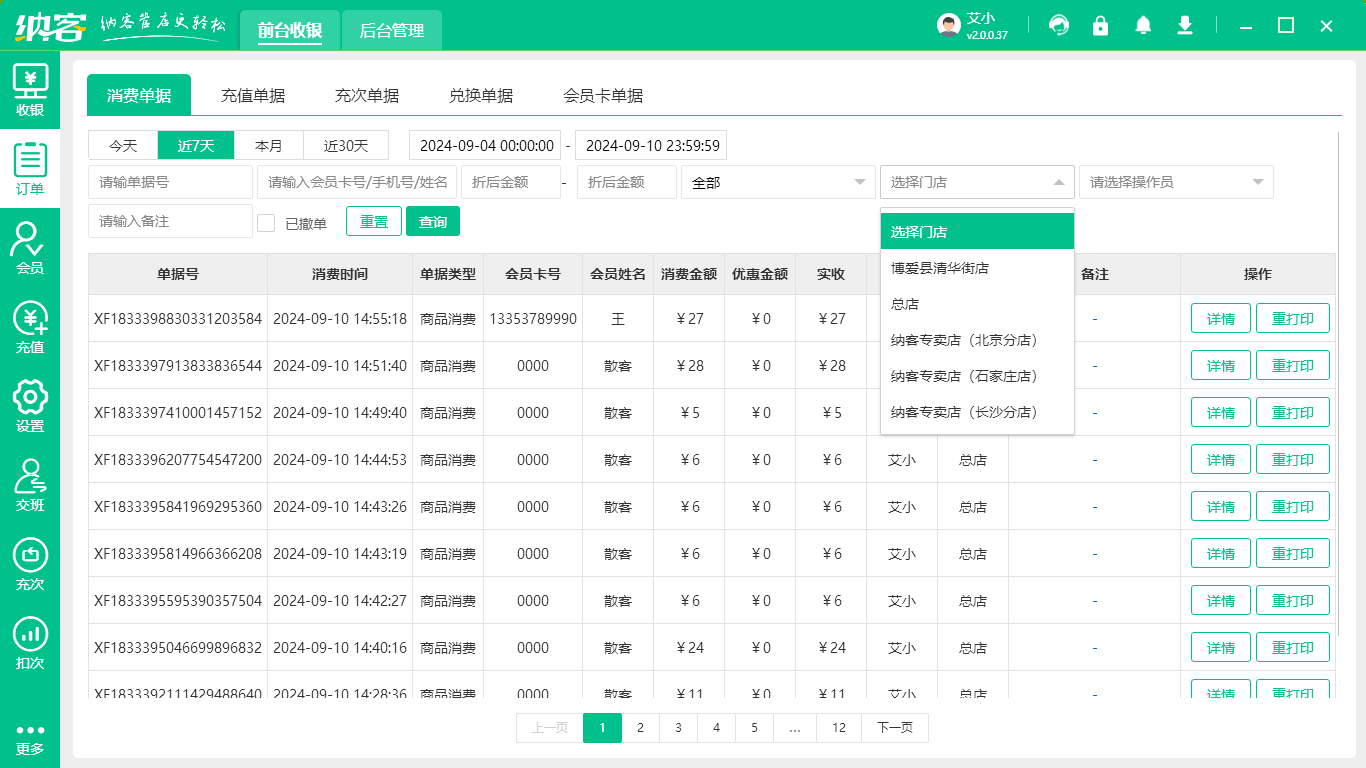Screen dimensions: 1366x768
Task: Open the 扣次 deduct-count sidebar icon
Action: click(30, 643)
